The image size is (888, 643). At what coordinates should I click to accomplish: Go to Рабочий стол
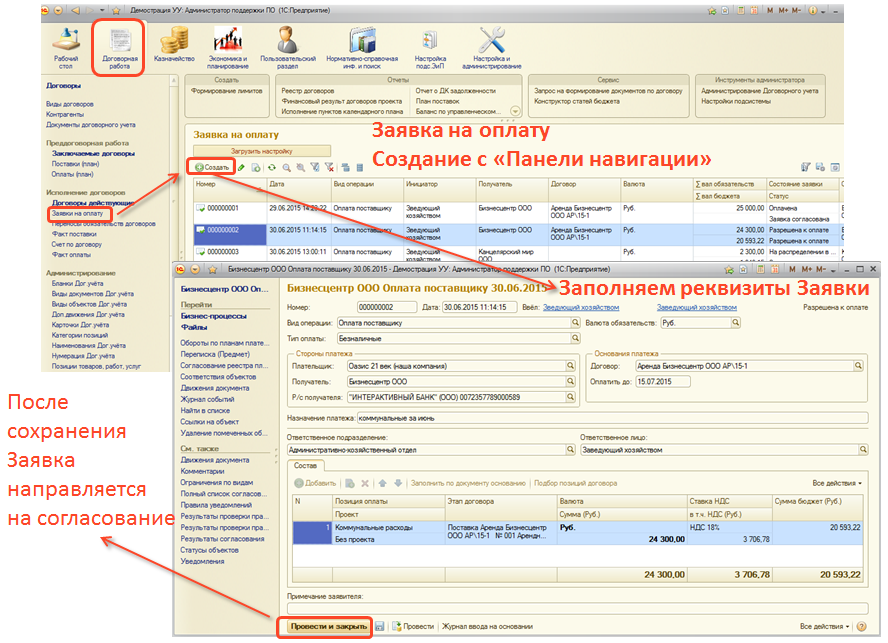[x=66, y=48]
